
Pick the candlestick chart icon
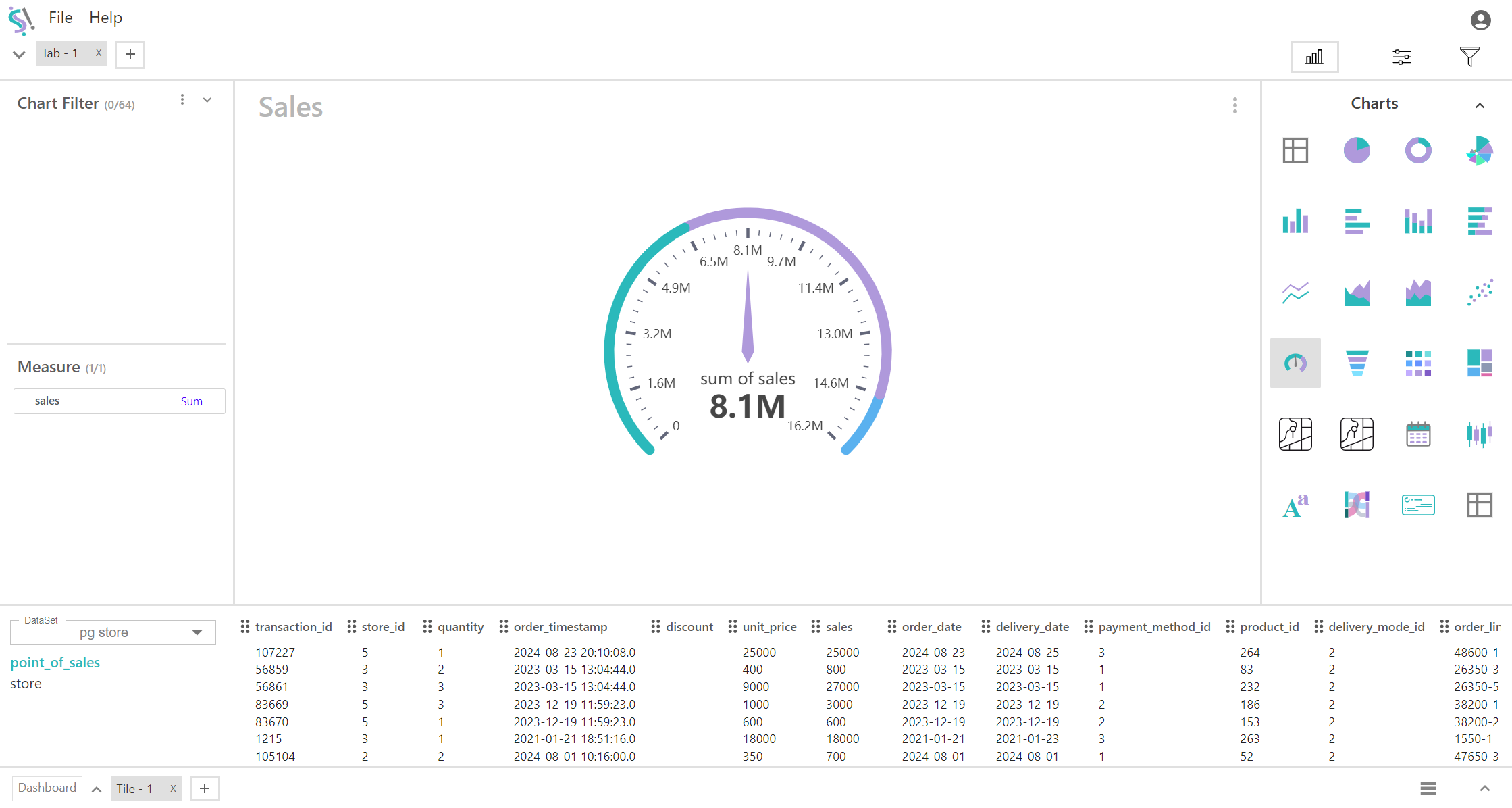[1480, 434]
